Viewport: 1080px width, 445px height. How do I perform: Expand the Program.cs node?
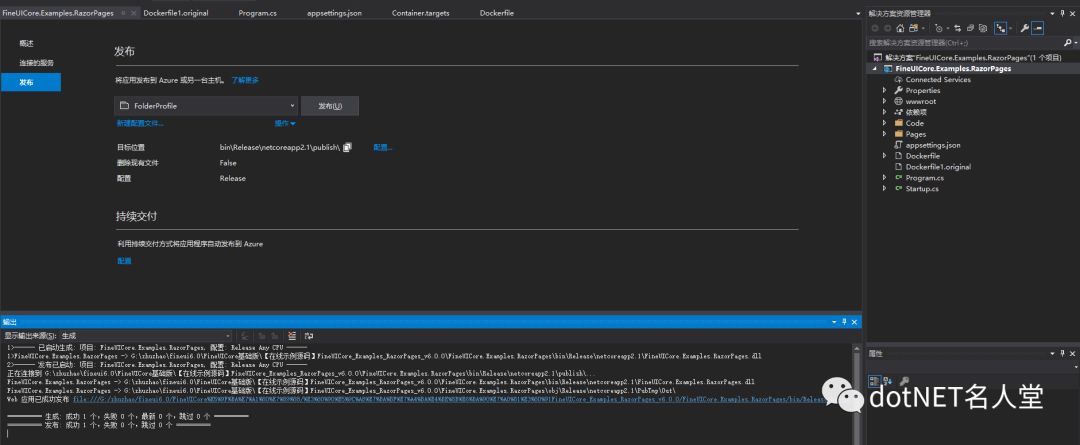(x=885, y=178)
